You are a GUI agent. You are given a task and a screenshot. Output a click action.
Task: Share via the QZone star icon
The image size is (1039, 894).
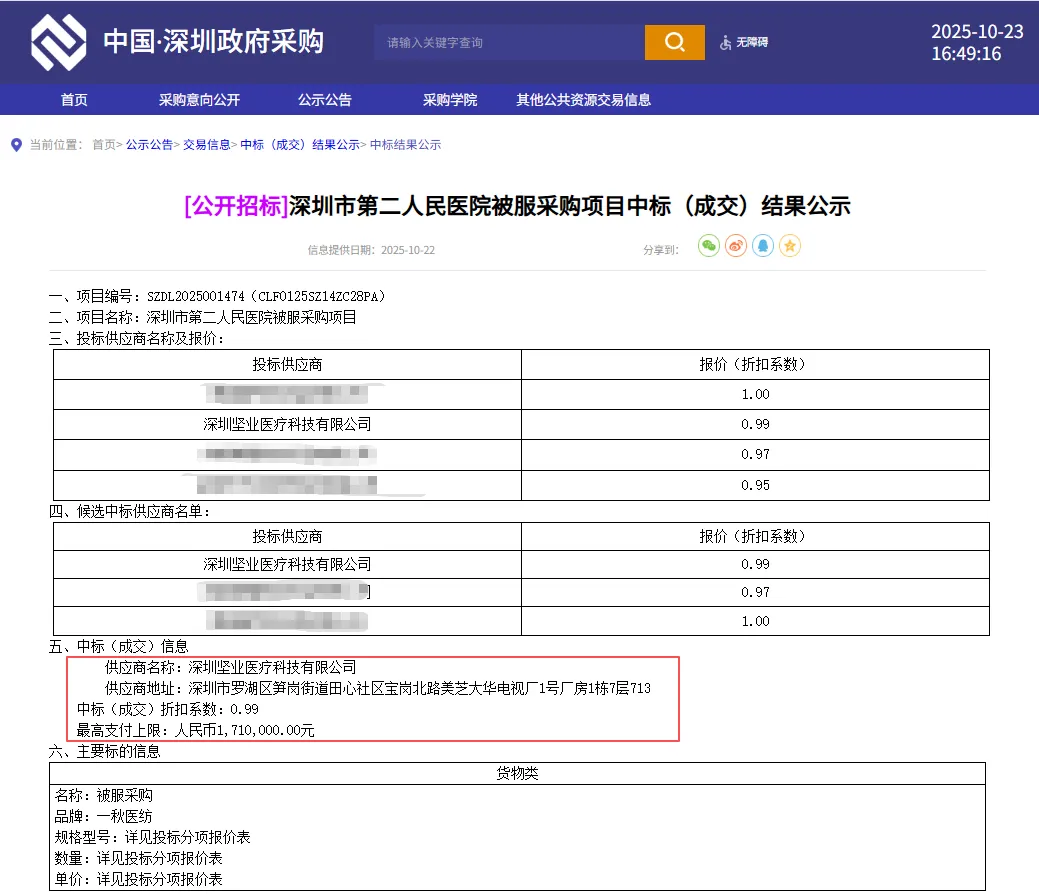(790, 246)
